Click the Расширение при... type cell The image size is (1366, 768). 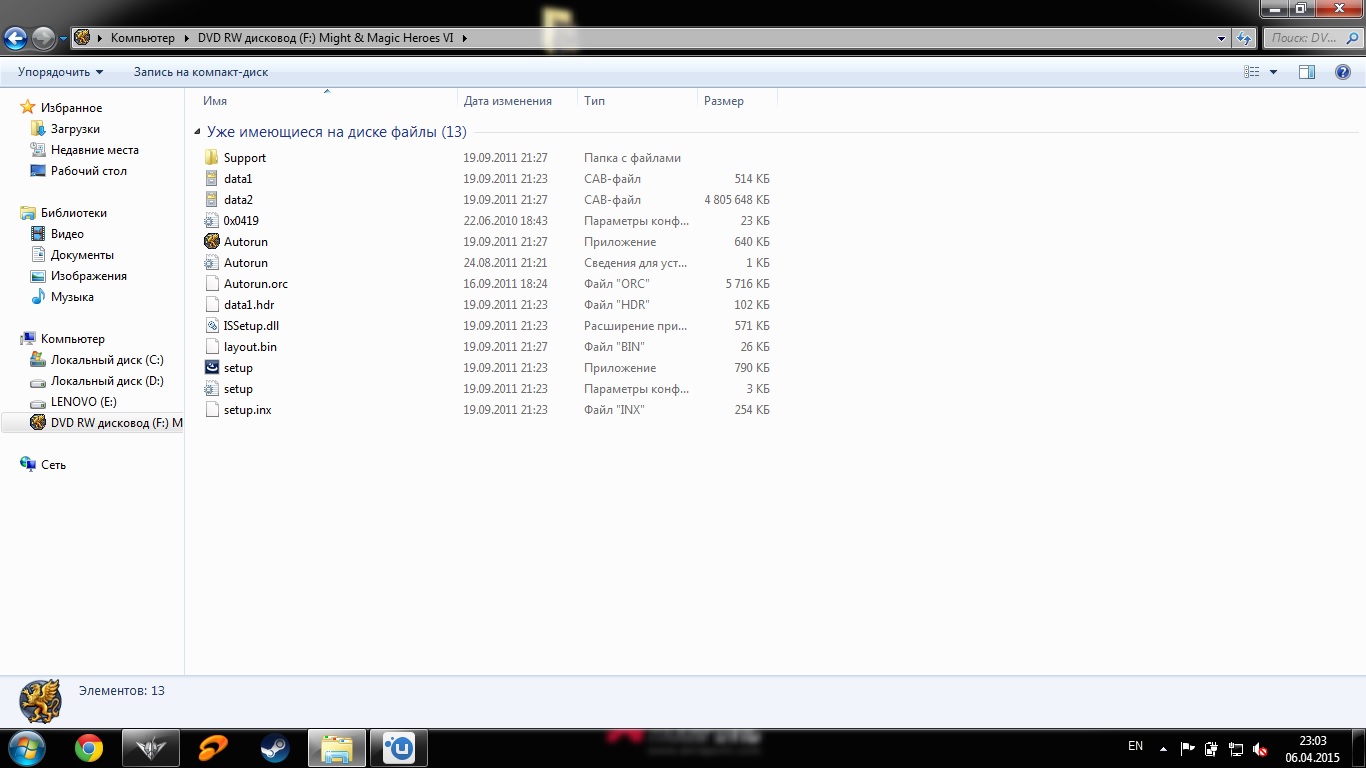[x=635, y=326]
